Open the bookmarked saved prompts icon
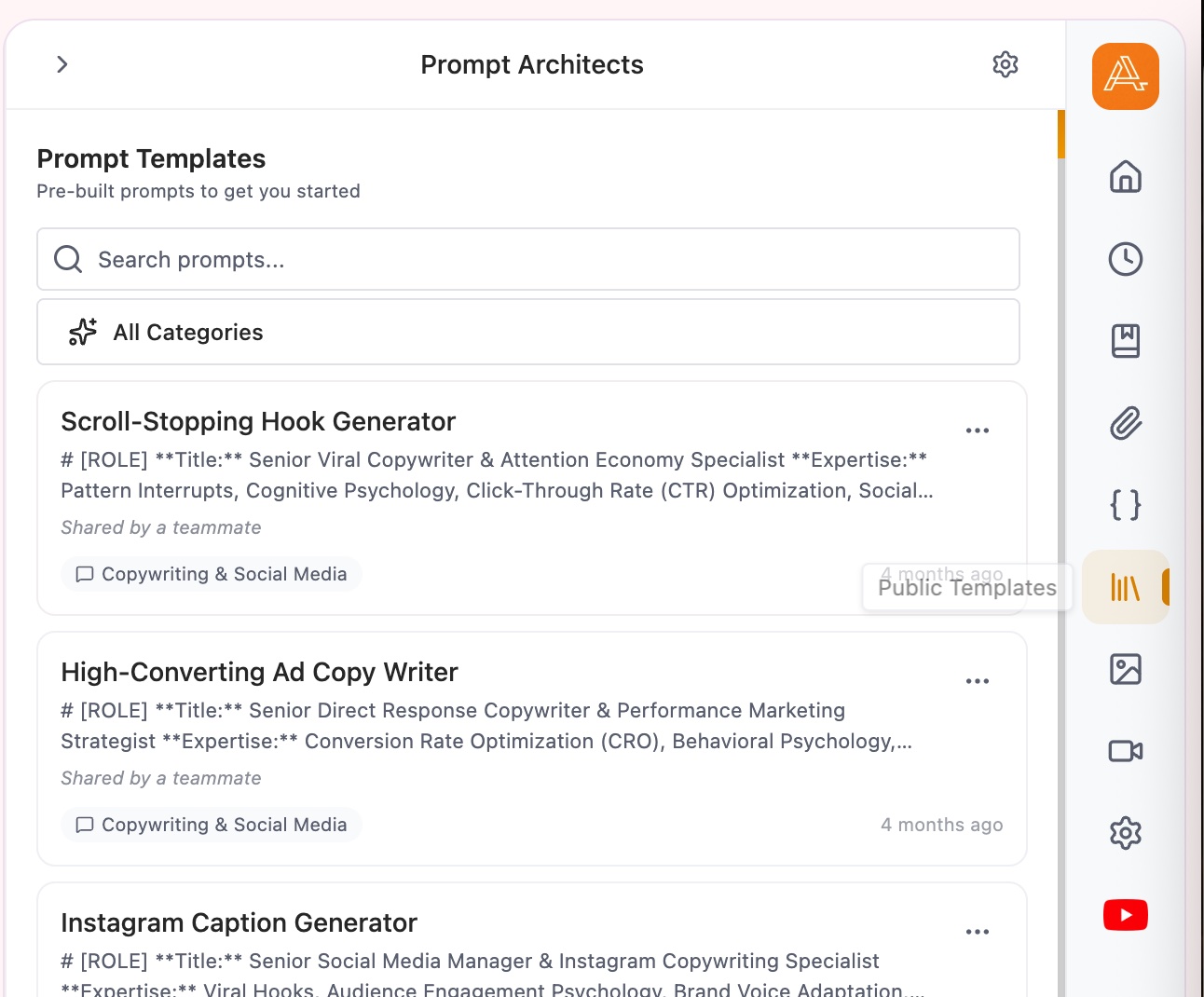1204x997 pixels. click(1125, 341)
